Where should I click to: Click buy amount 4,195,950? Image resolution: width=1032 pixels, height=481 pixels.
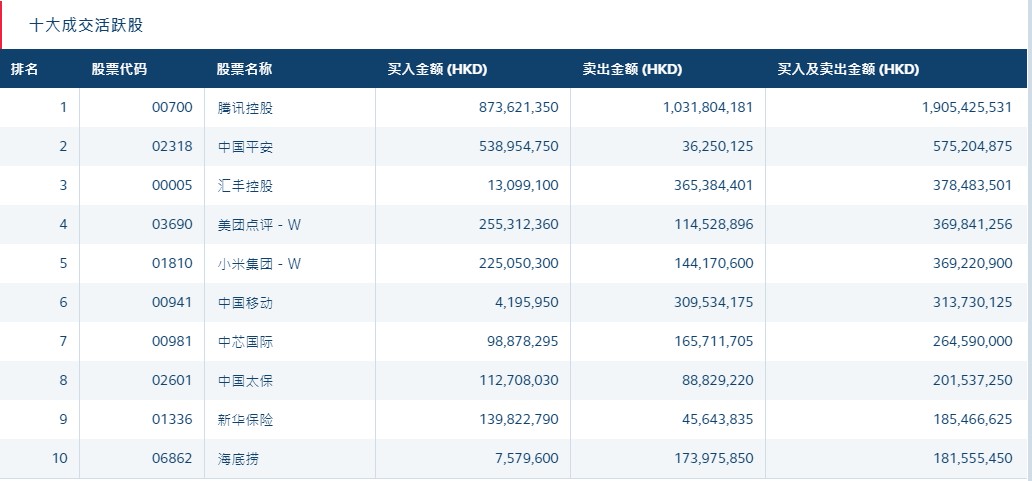(x=527, y=302)
